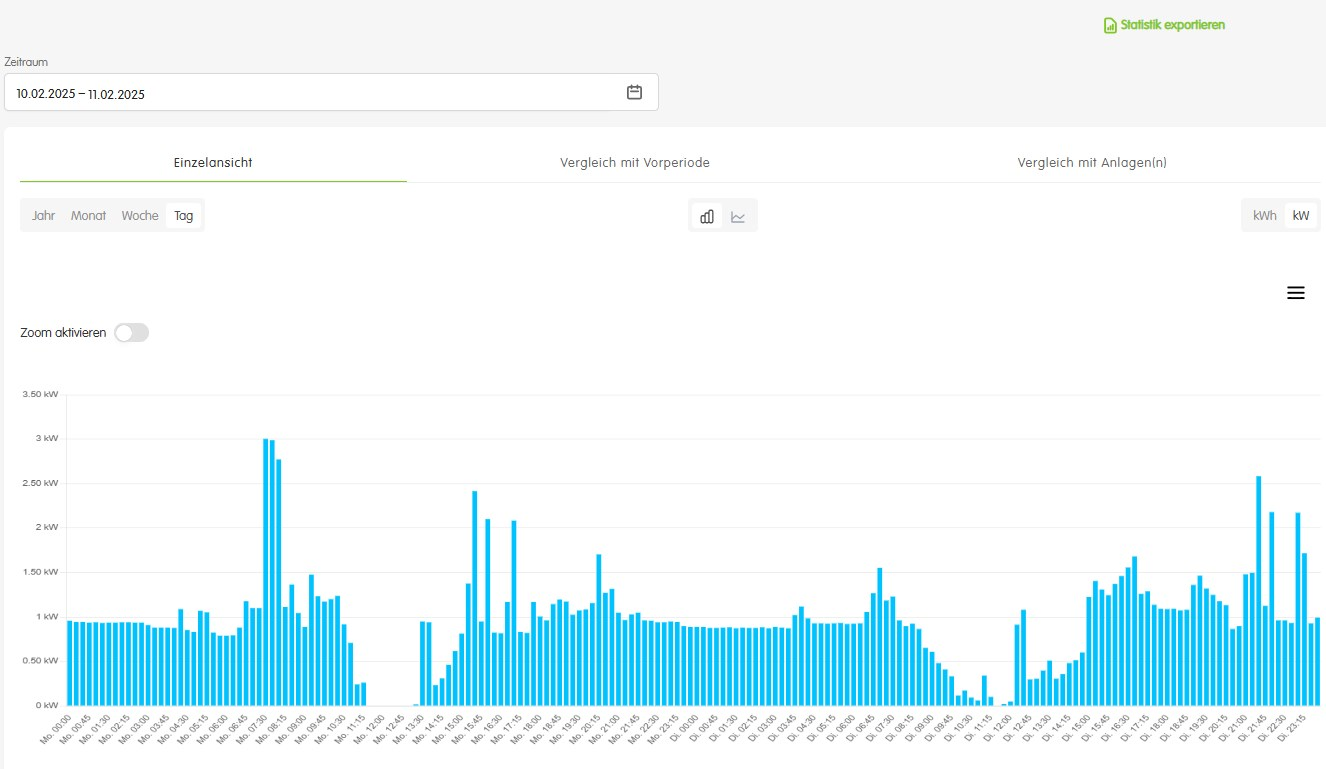1326x769 pixels.
Task: Open the chart hamburger menu
Action: (x=1295, y=293)
